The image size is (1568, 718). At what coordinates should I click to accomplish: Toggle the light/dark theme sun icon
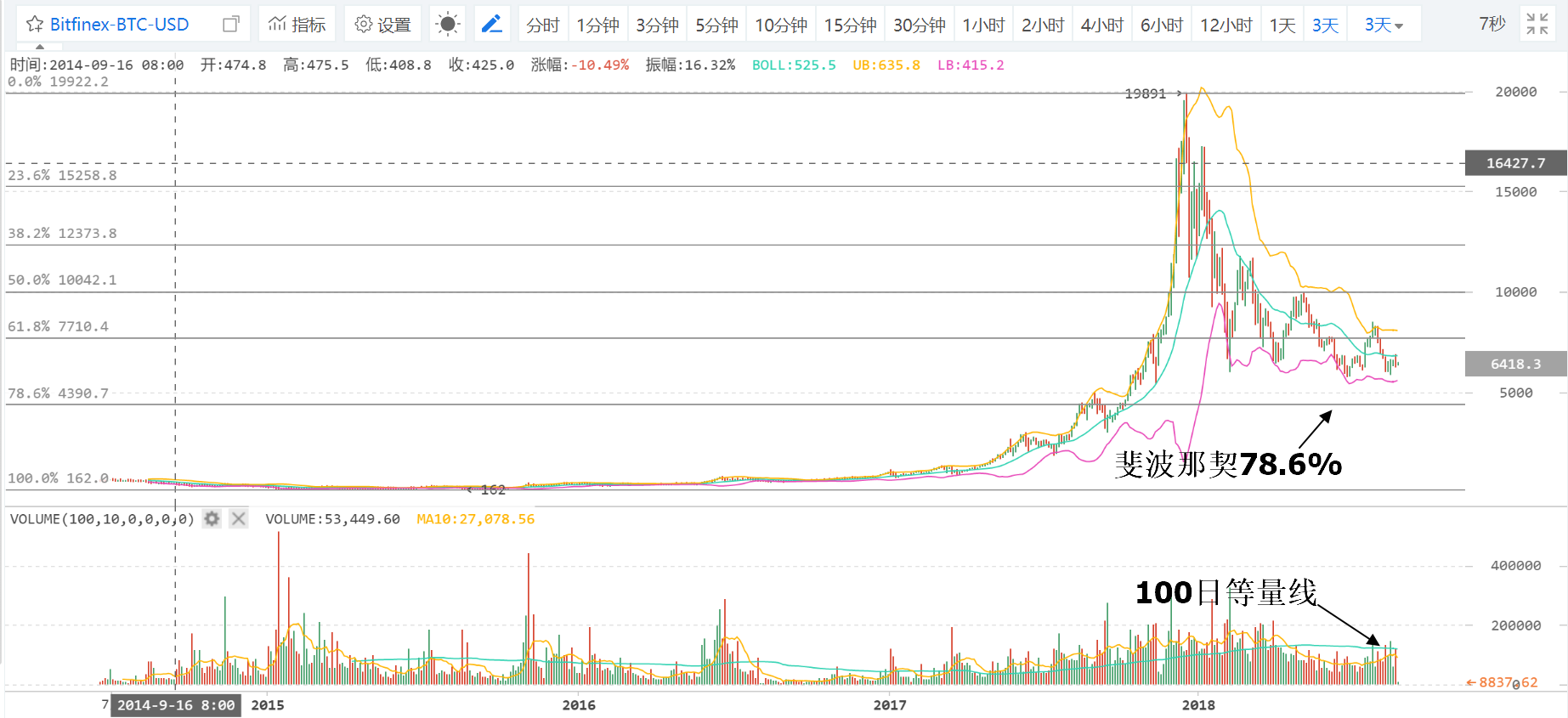(x=447, y=25)
